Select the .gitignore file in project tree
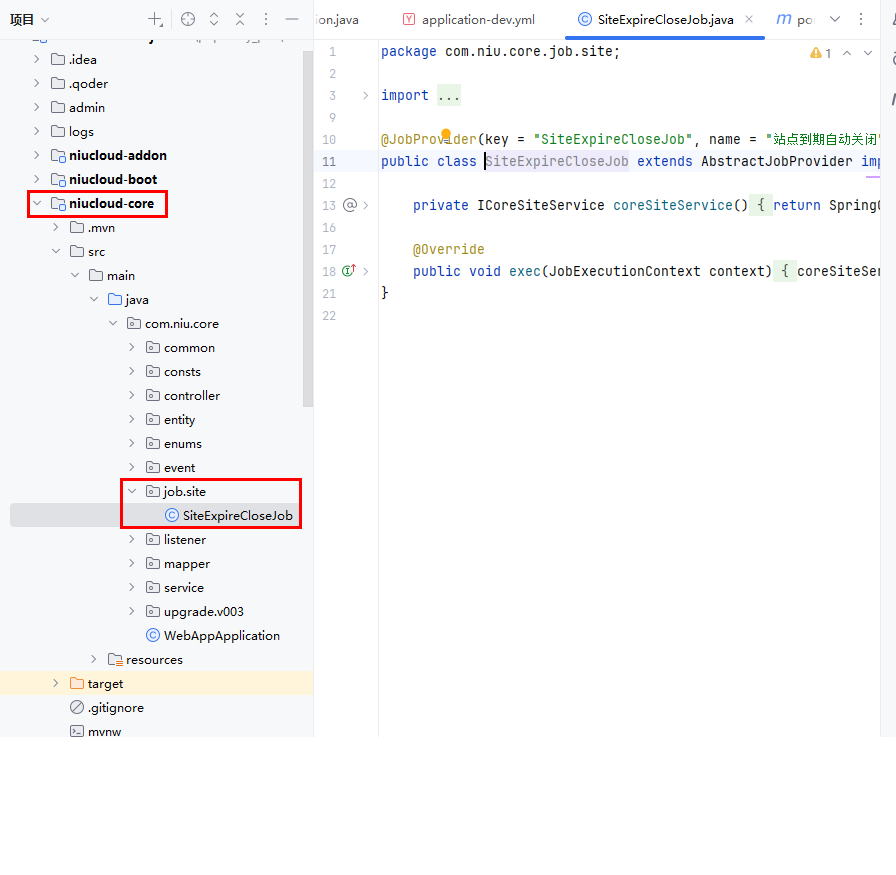This screenshot has height=875, width=896. (x=115, y=708)
